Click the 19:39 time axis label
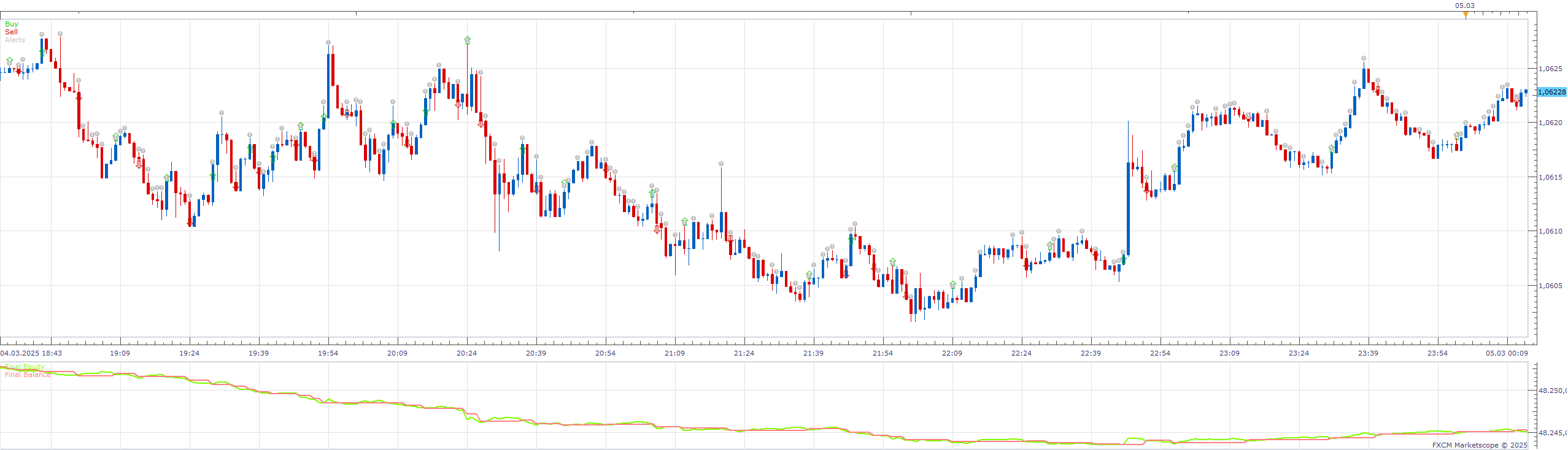 [x=258, y=353]
